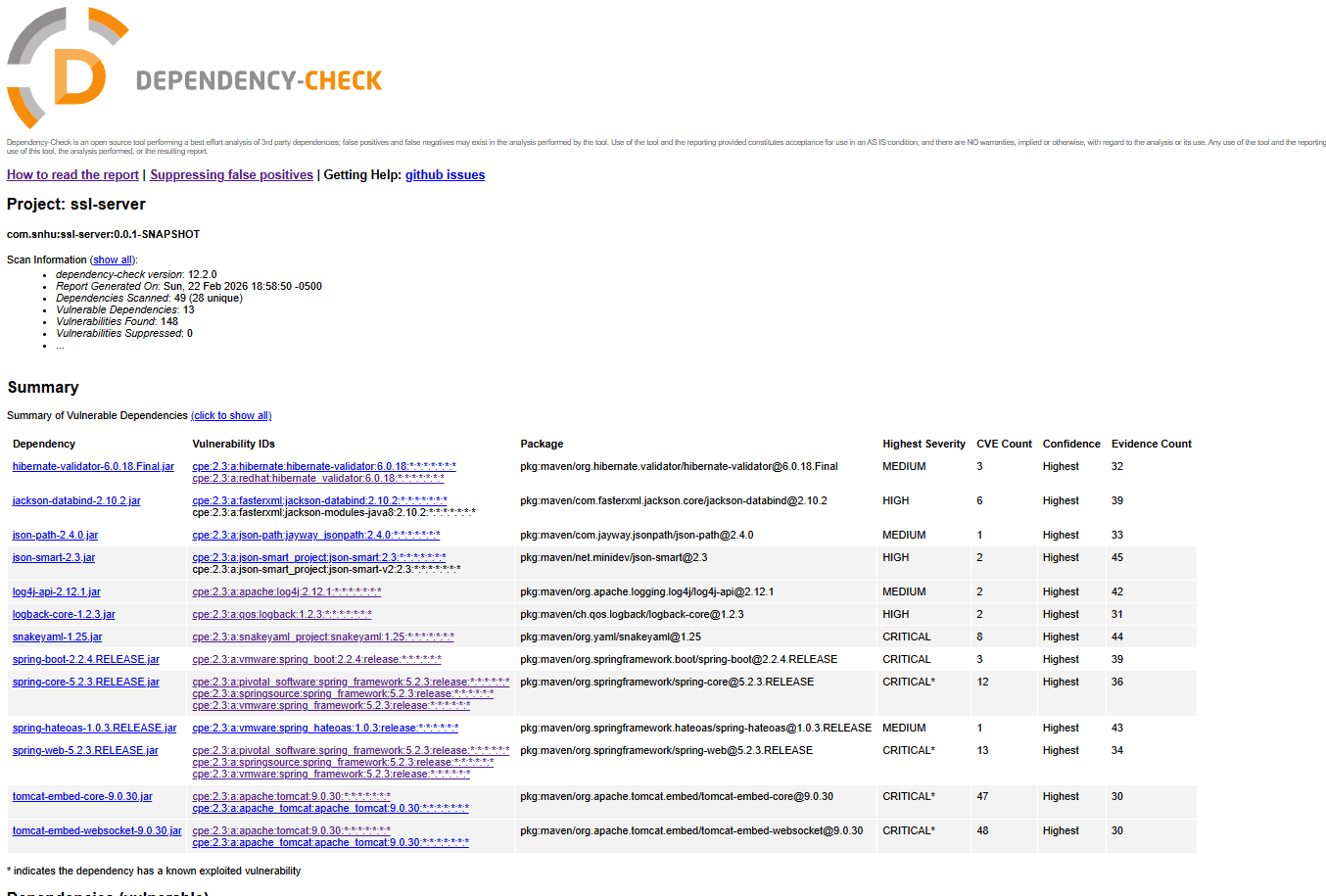Expand scan information with 'show all'
The image size is (1326, 896).
click(113, 260)
